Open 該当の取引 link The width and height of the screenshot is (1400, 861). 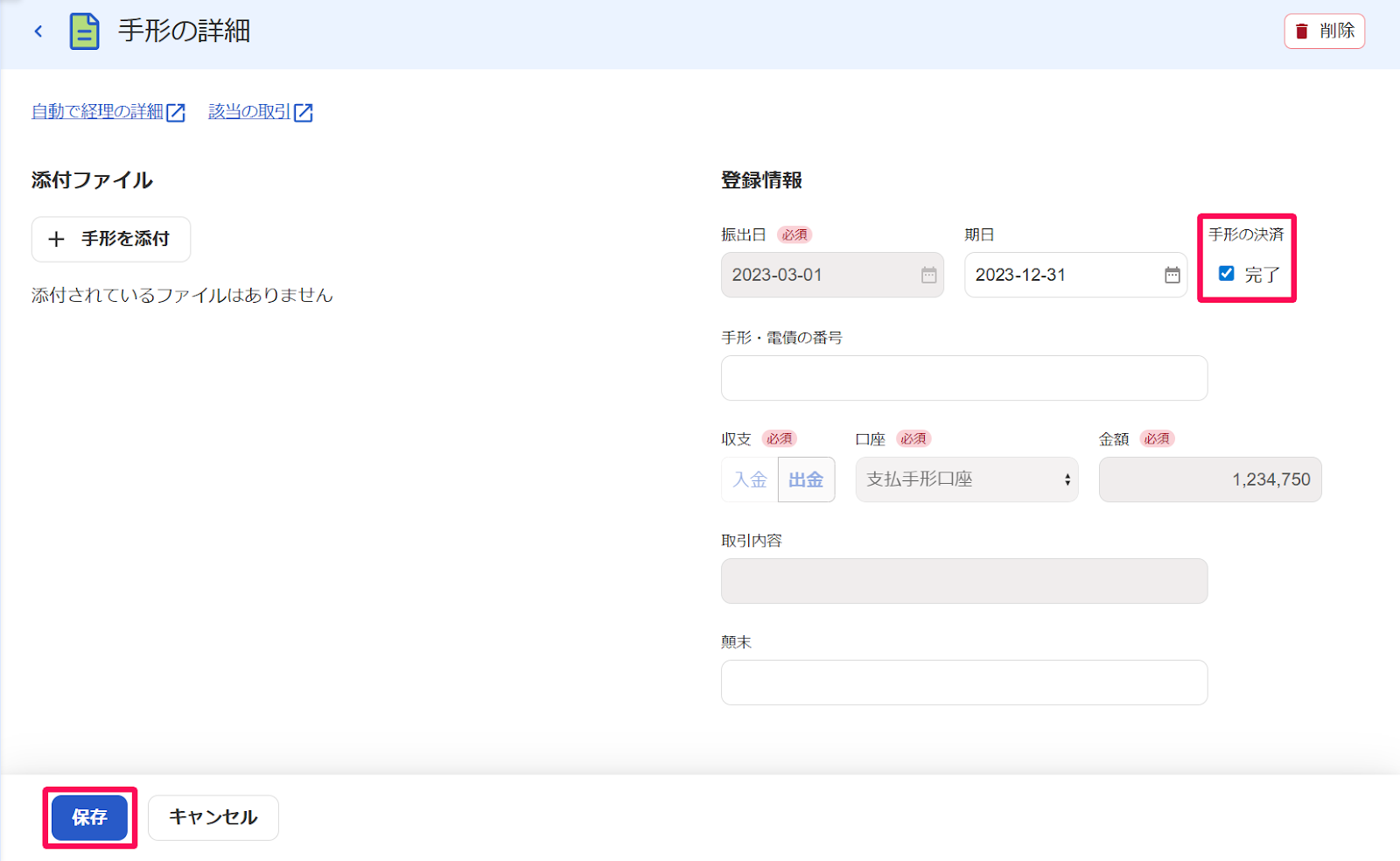point(249,112)
